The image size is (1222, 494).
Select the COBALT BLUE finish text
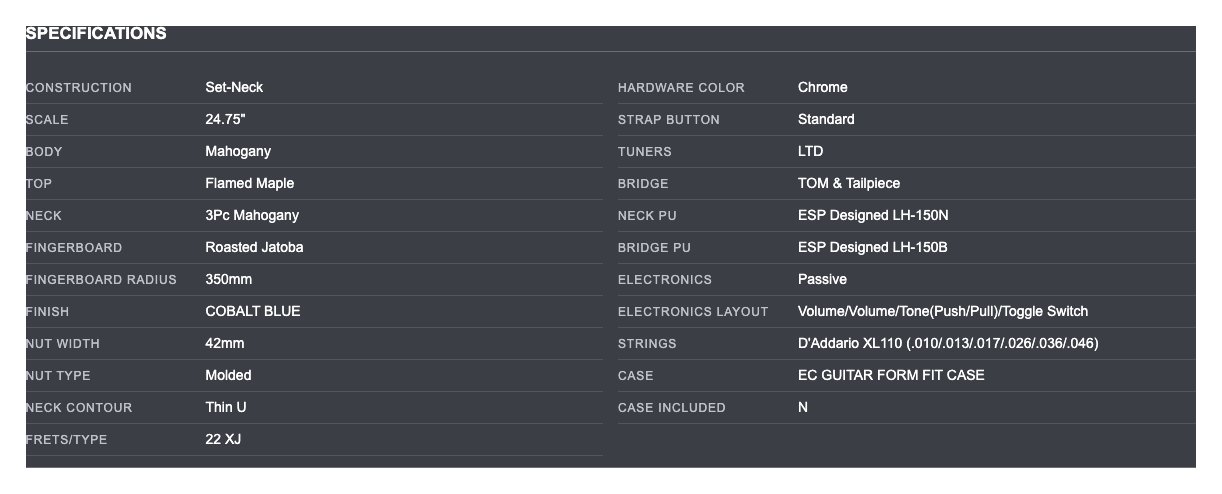pyautogui.click(x=253, y=312)
